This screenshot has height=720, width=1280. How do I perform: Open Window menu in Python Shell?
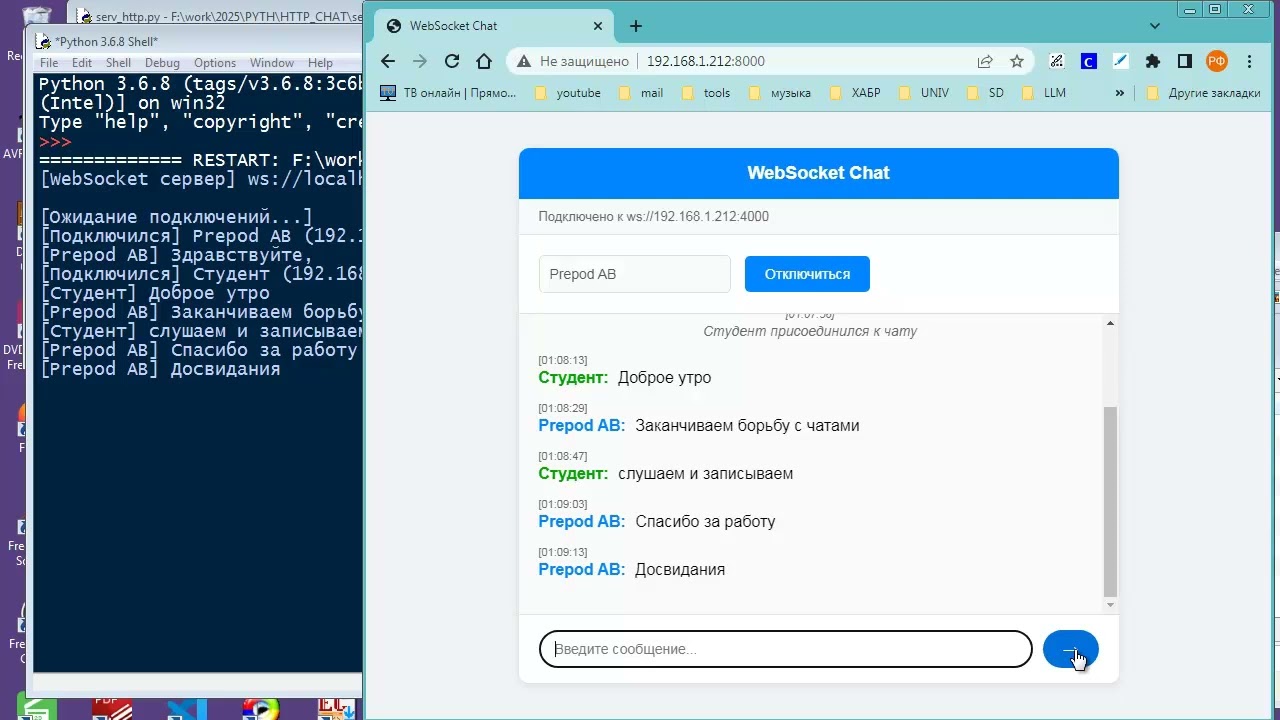coord(272,63)
